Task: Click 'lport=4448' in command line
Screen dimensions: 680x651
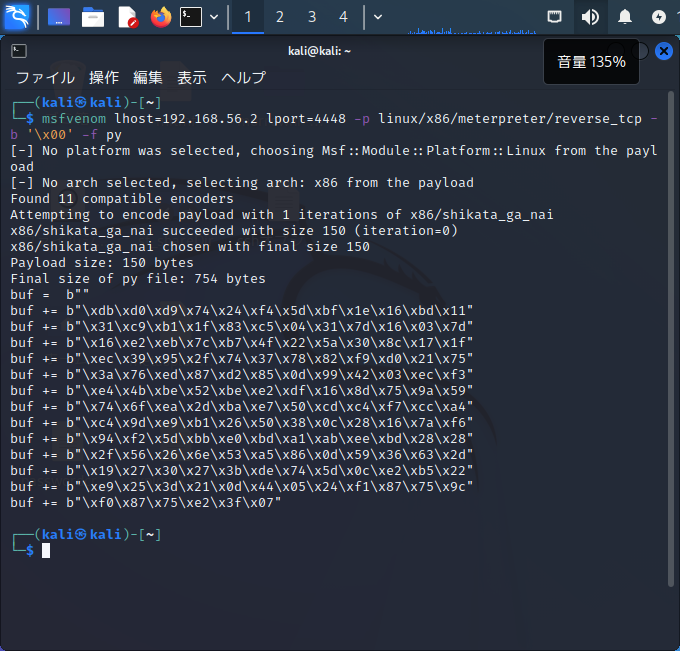Action: (x=306, y=119)
